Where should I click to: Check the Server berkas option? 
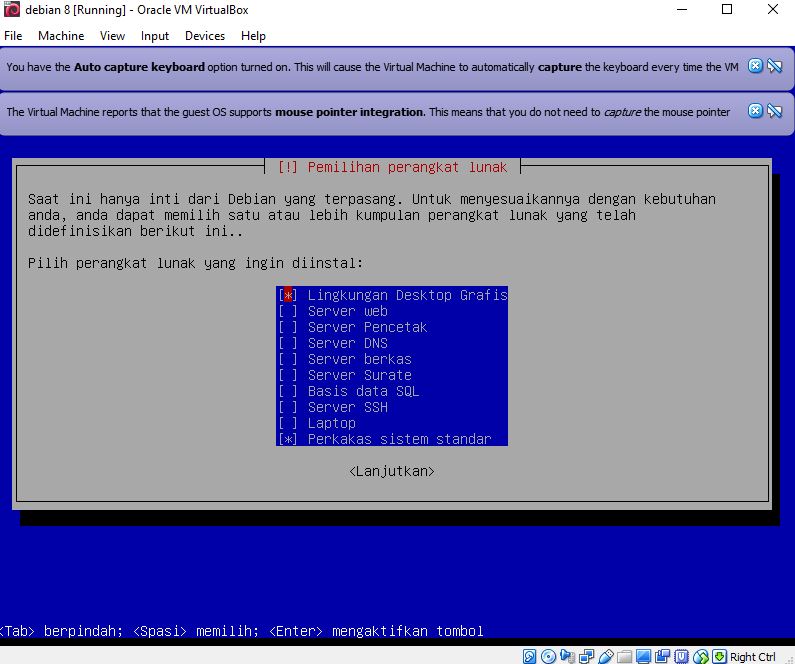[x=392, y=359]
